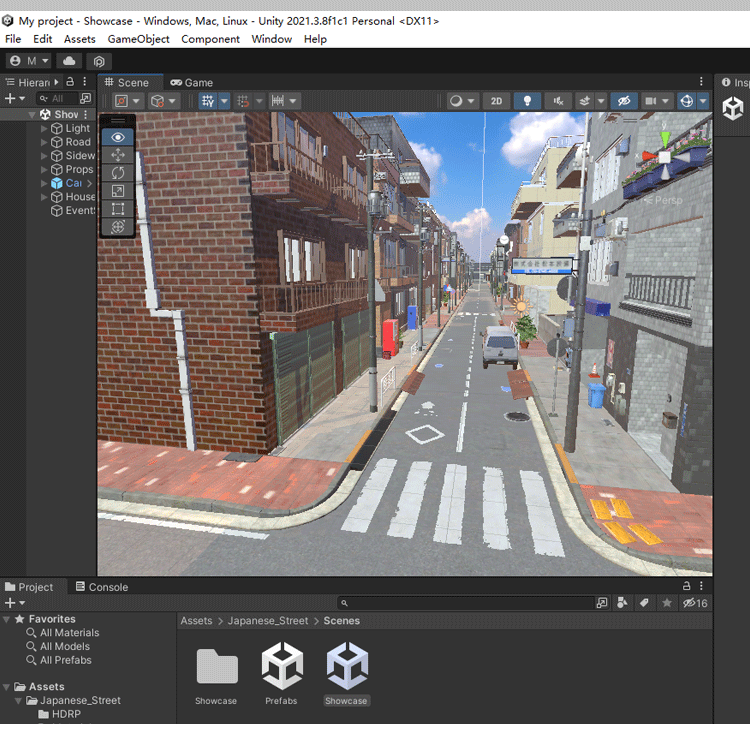
Task: Click the Scene orientation gizmo center cube
Action: 663,156
